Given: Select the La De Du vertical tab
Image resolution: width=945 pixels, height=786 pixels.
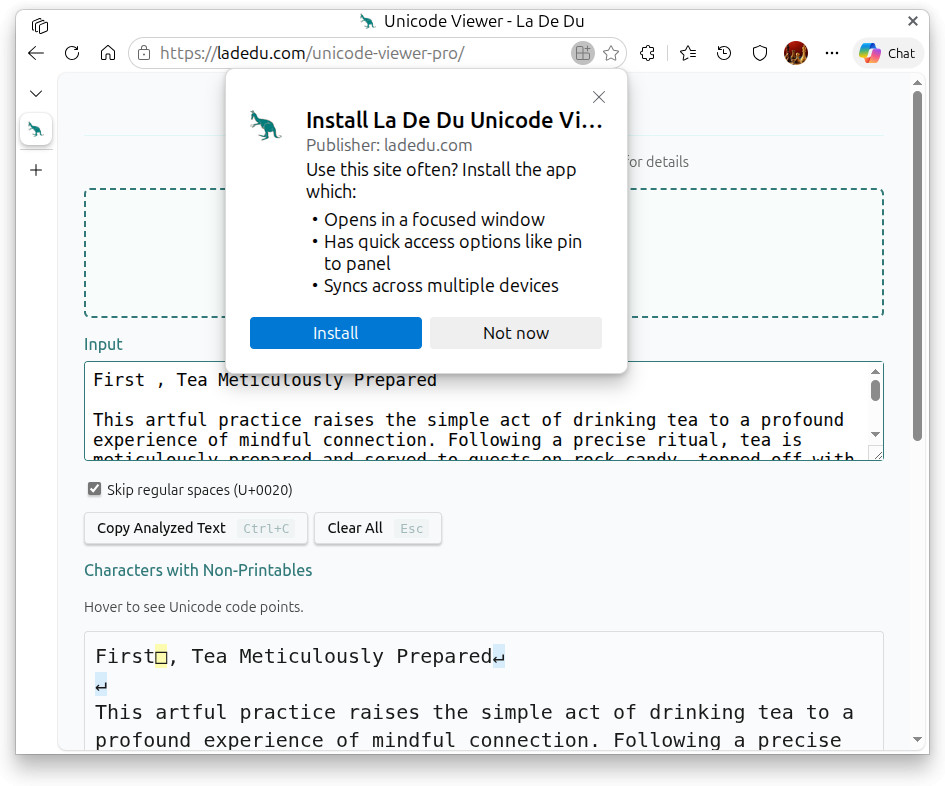Looking at the screenshot, I should click(36, 129).
